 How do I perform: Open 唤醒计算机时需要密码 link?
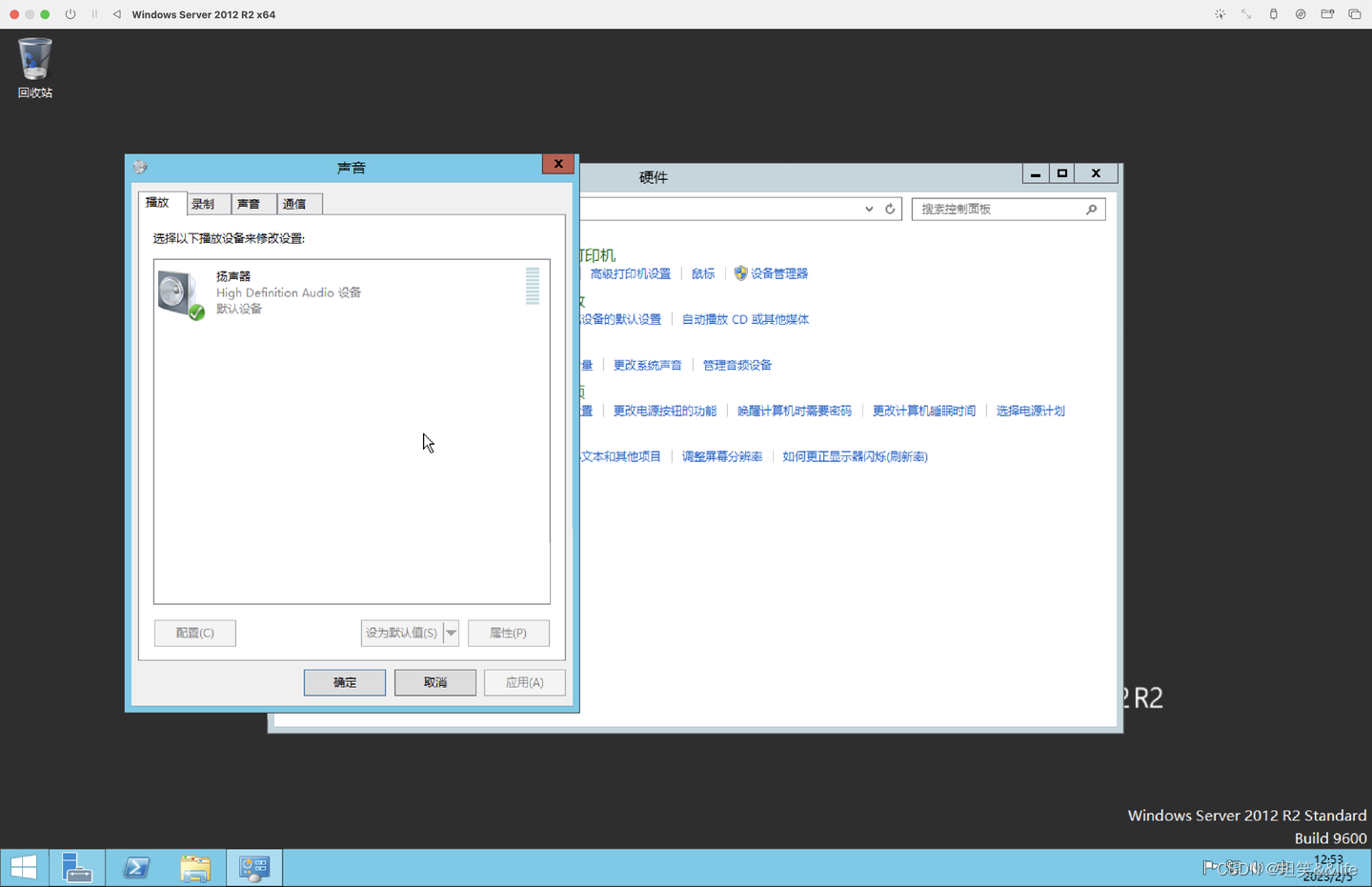pos(795,411)
